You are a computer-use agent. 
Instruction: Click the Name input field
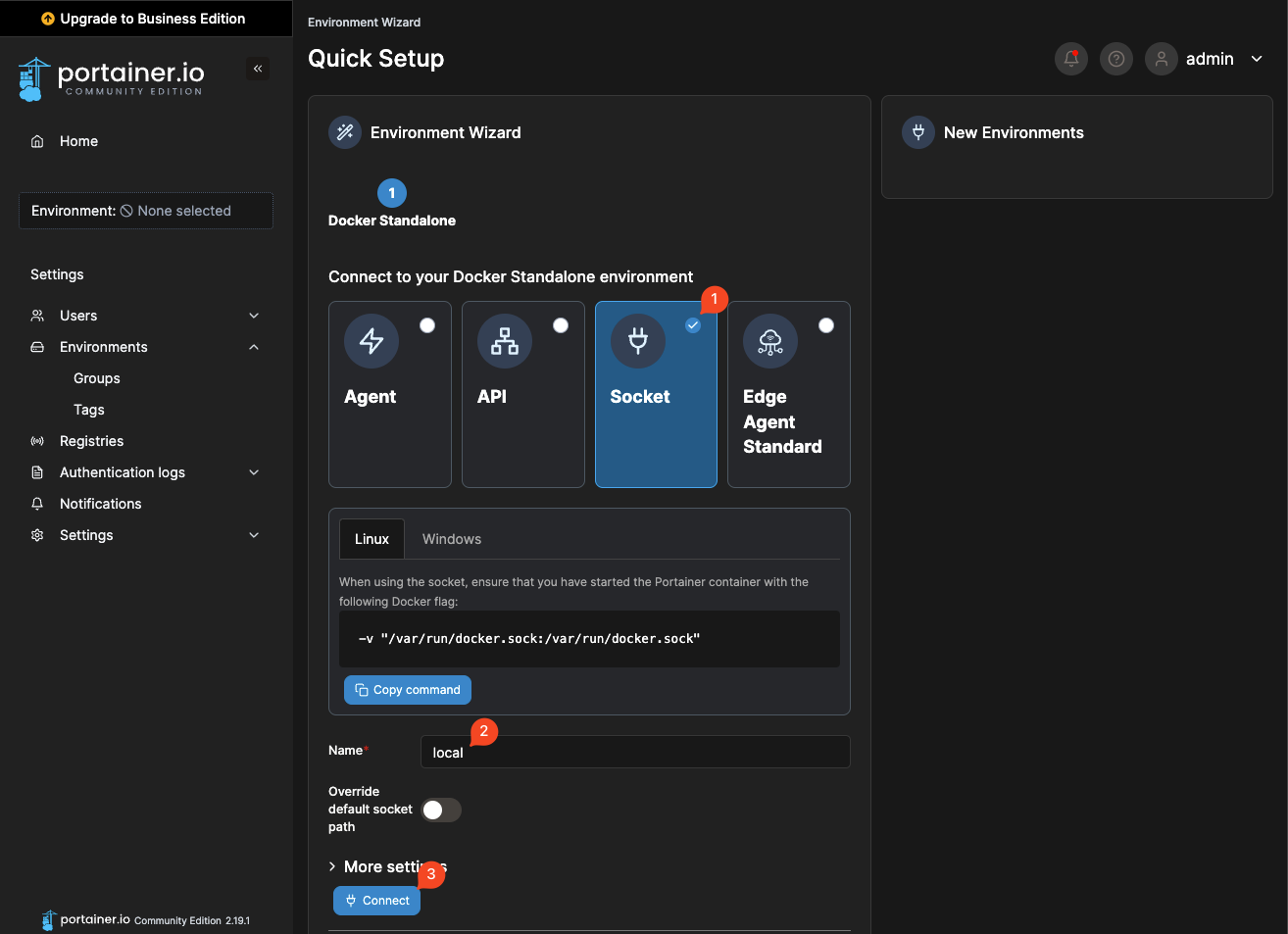coord(635,752)
